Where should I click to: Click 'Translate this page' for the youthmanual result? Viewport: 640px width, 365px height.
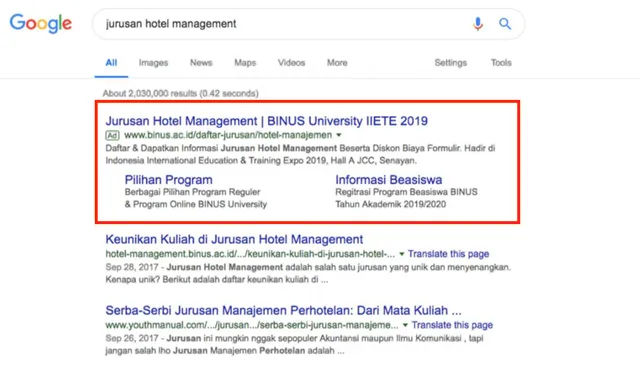[452, 325]
